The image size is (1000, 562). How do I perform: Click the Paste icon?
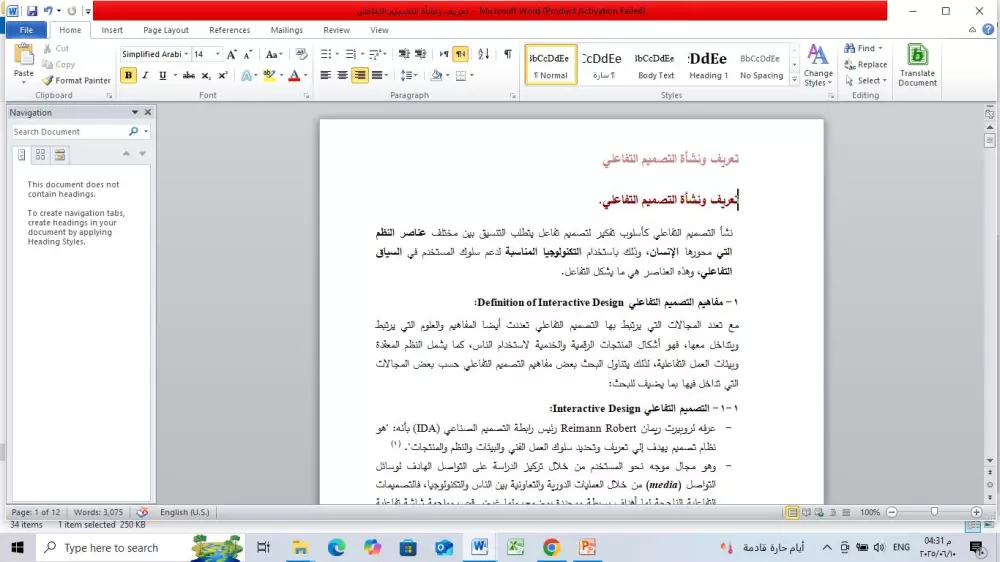(24, 55)
